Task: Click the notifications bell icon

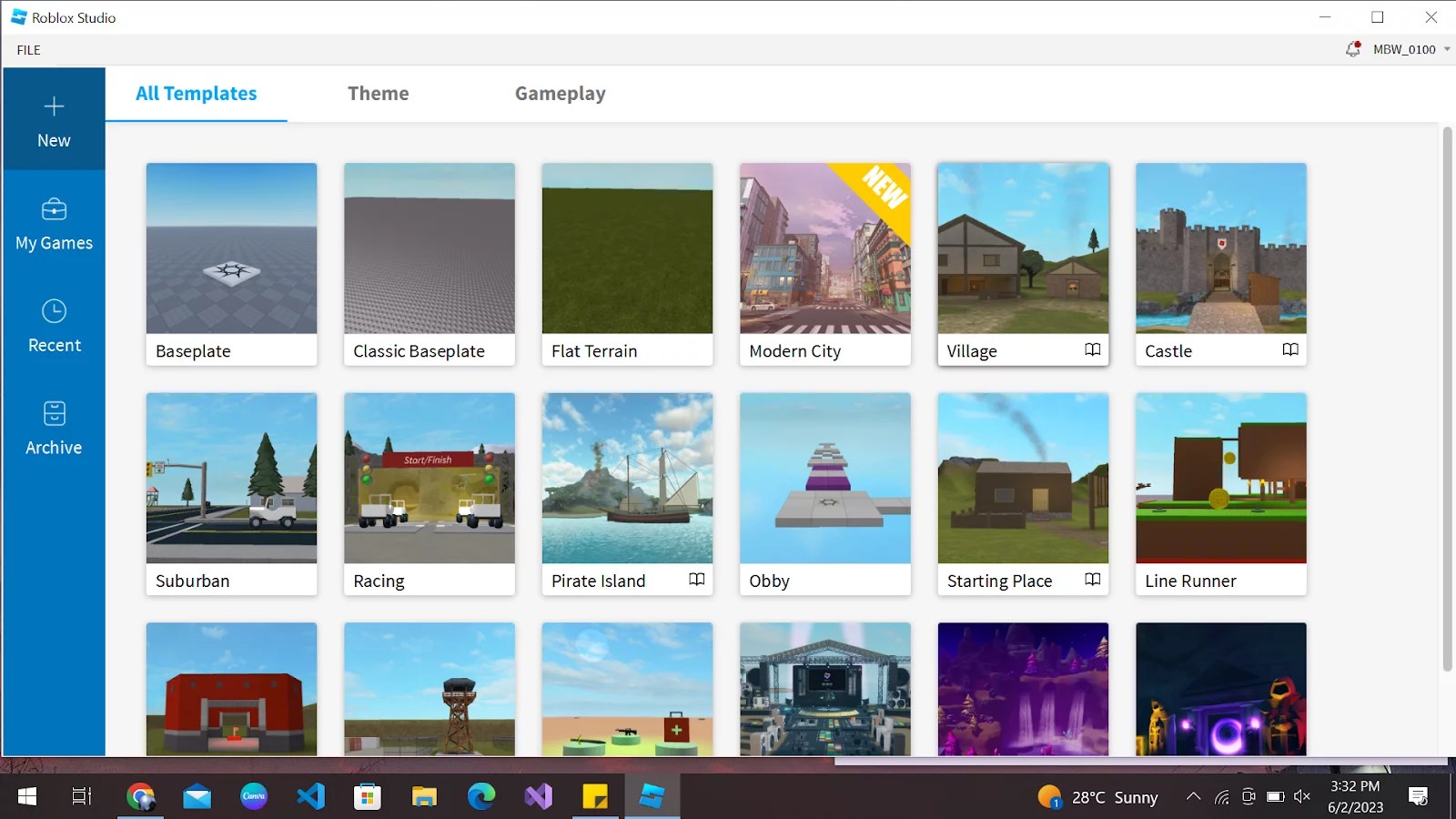Action: (x=1352, y=49)
